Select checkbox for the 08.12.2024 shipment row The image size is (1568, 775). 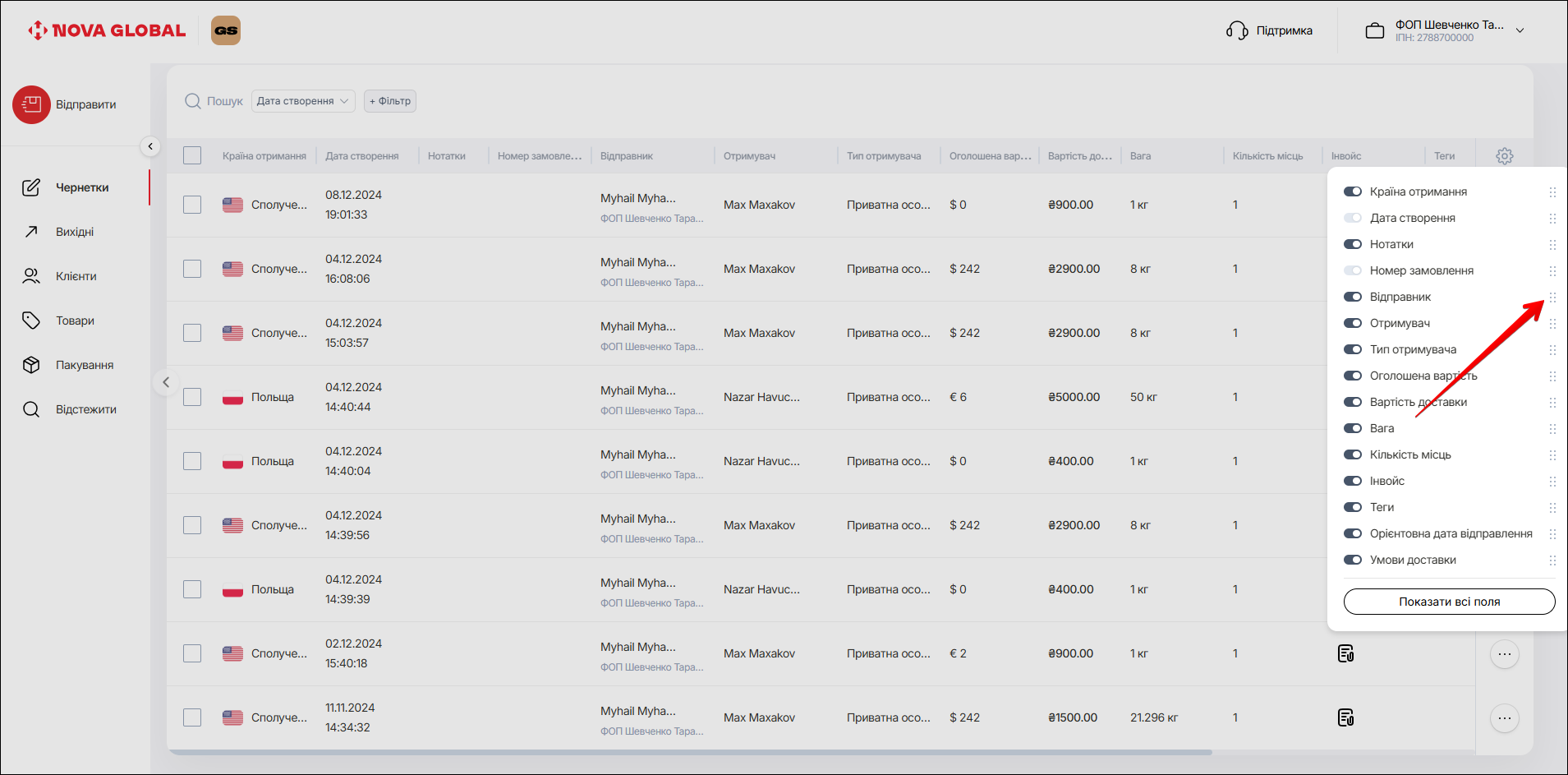192,205
